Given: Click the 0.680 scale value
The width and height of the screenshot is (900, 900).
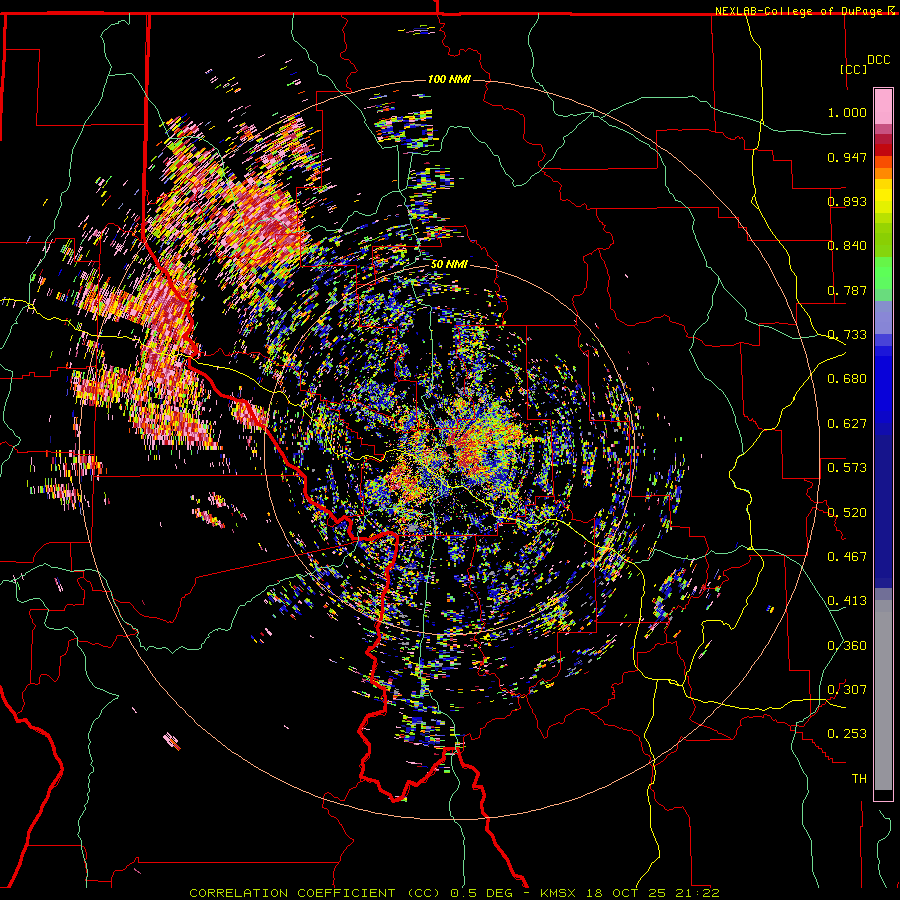Looking at the screenshot, I should 847,379.
